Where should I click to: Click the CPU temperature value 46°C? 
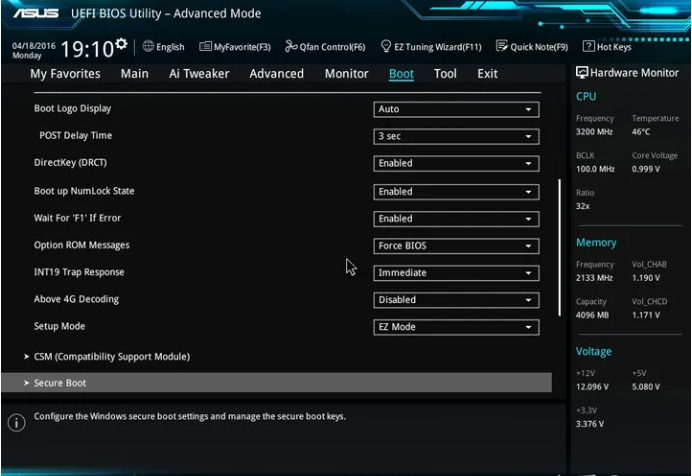click(x=640, y=132)
